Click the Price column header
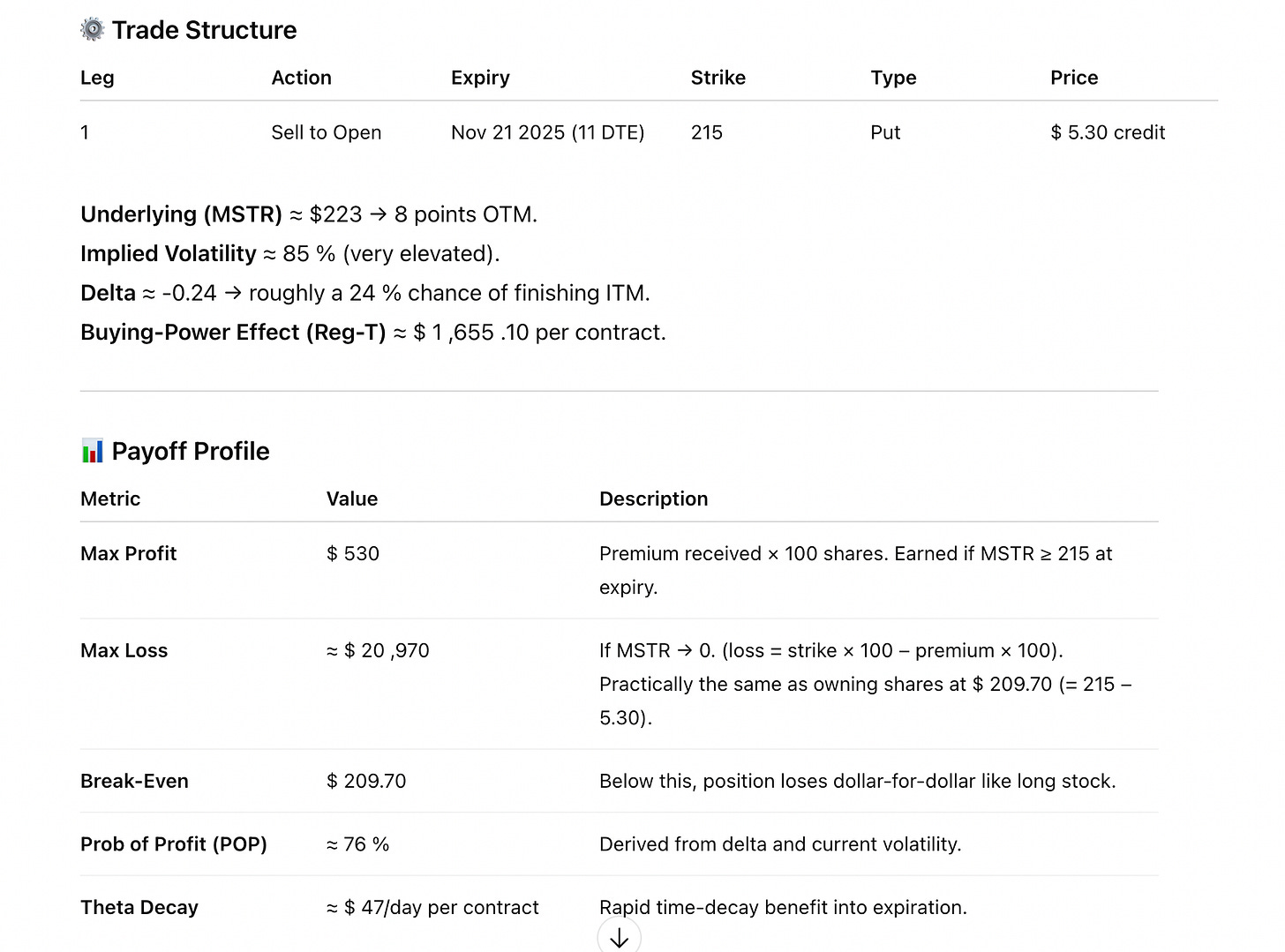Screen dimensions: 1285x952 point(1073,78)
